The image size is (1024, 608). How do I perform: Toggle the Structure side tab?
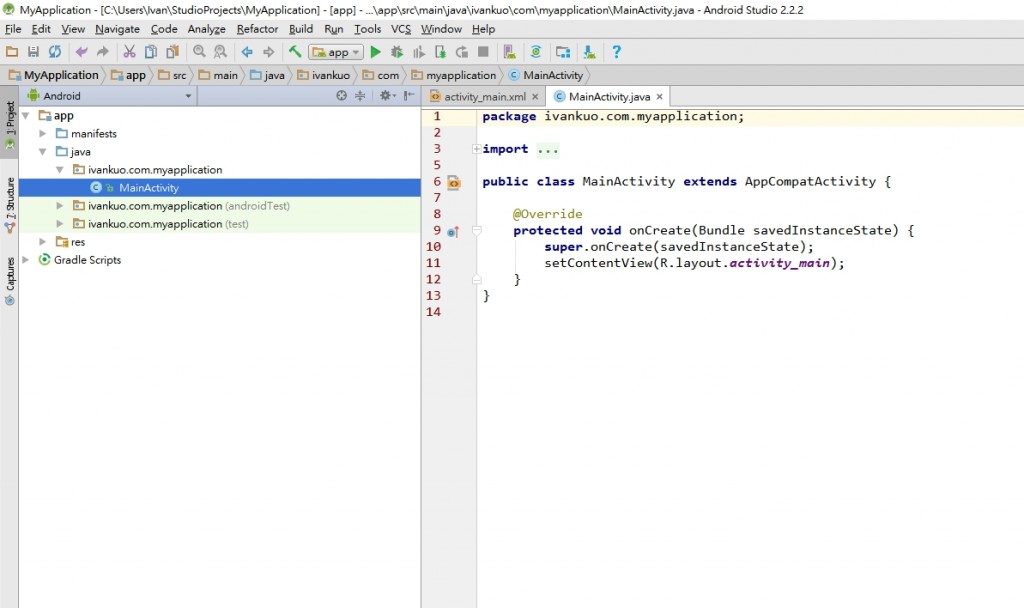click(10, 205)
